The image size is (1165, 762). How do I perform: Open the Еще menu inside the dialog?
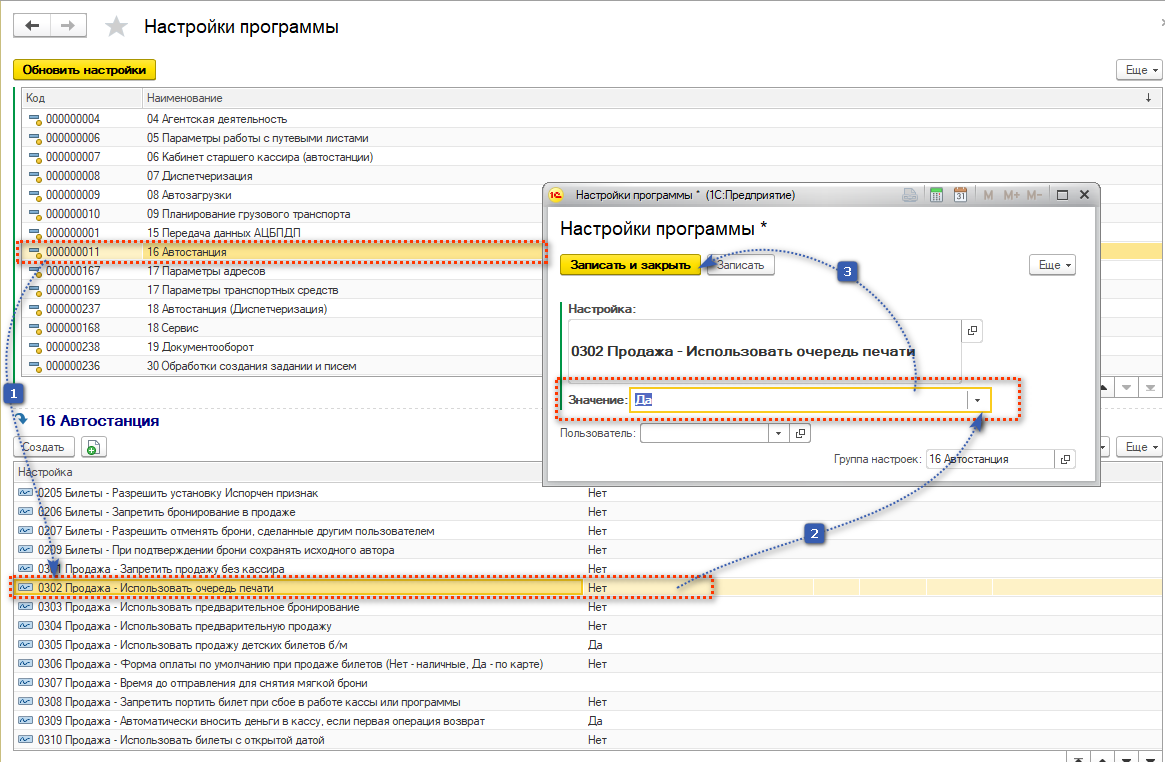(1051, 265)
